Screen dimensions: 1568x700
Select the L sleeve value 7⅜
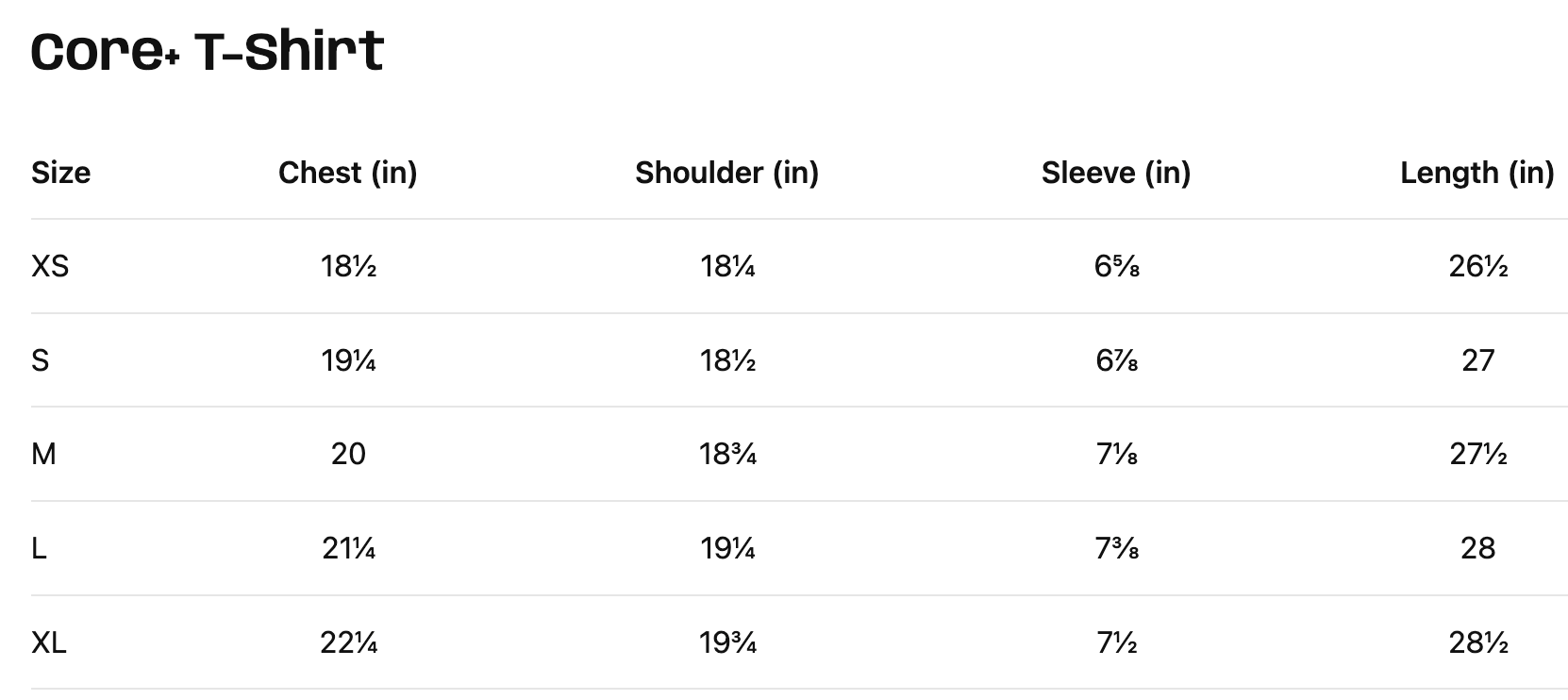click(x=1116, y=548)
